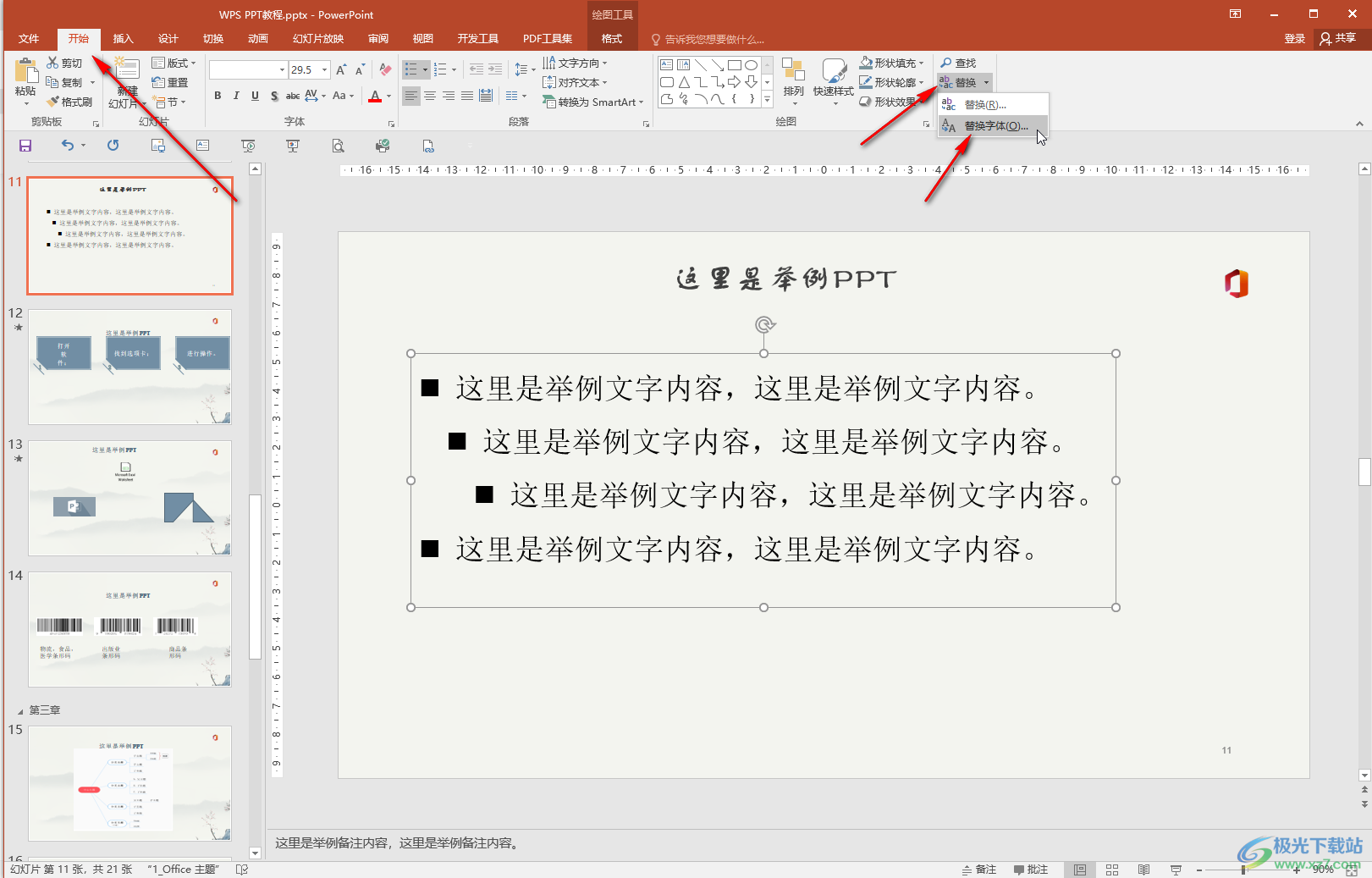Choose 替换(R)... menu entry
Viewport: 1372px width, 878px height.
[x=993, y=104]
